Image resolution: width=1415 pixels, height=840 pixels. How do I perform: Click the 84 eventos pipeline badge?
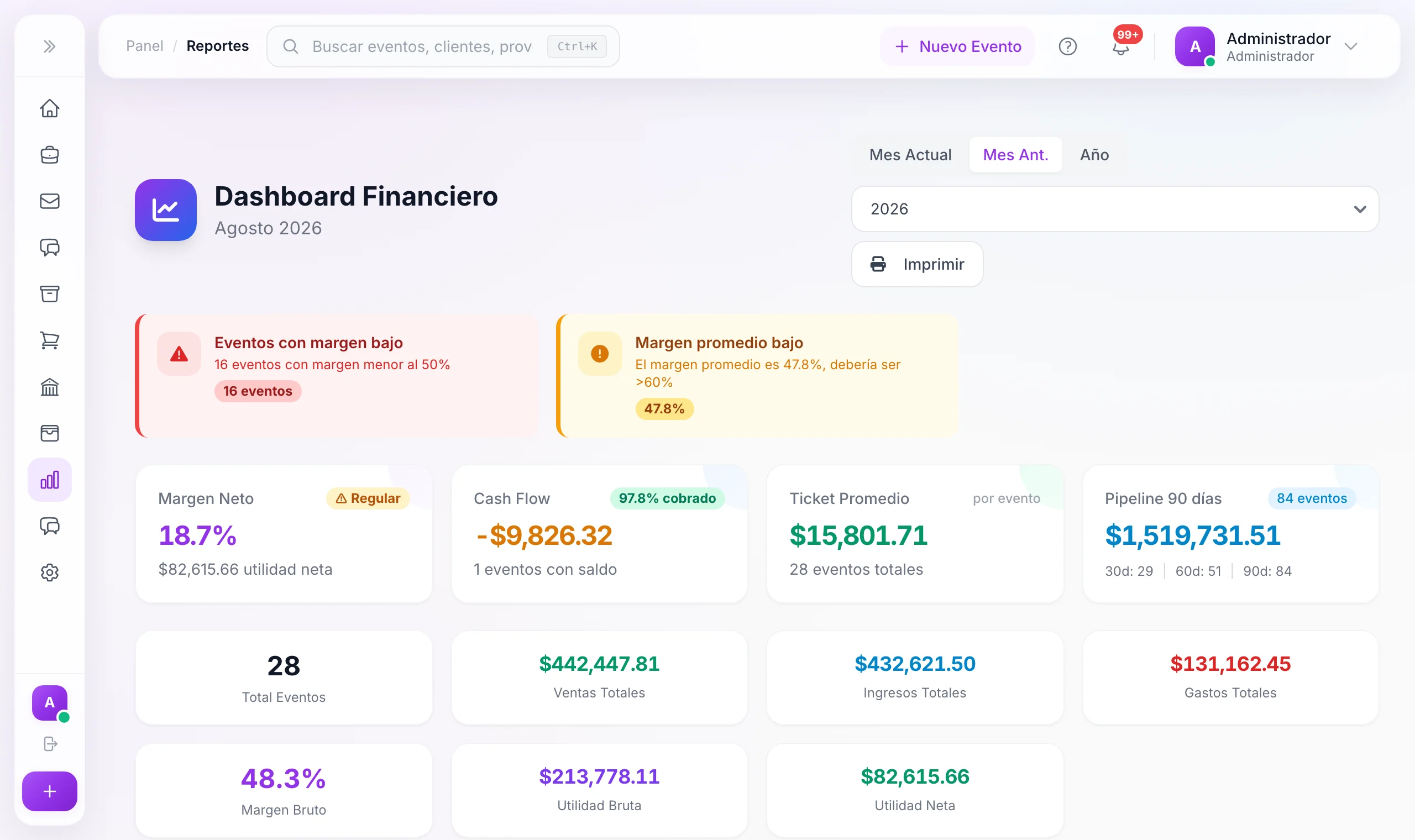1312,498
